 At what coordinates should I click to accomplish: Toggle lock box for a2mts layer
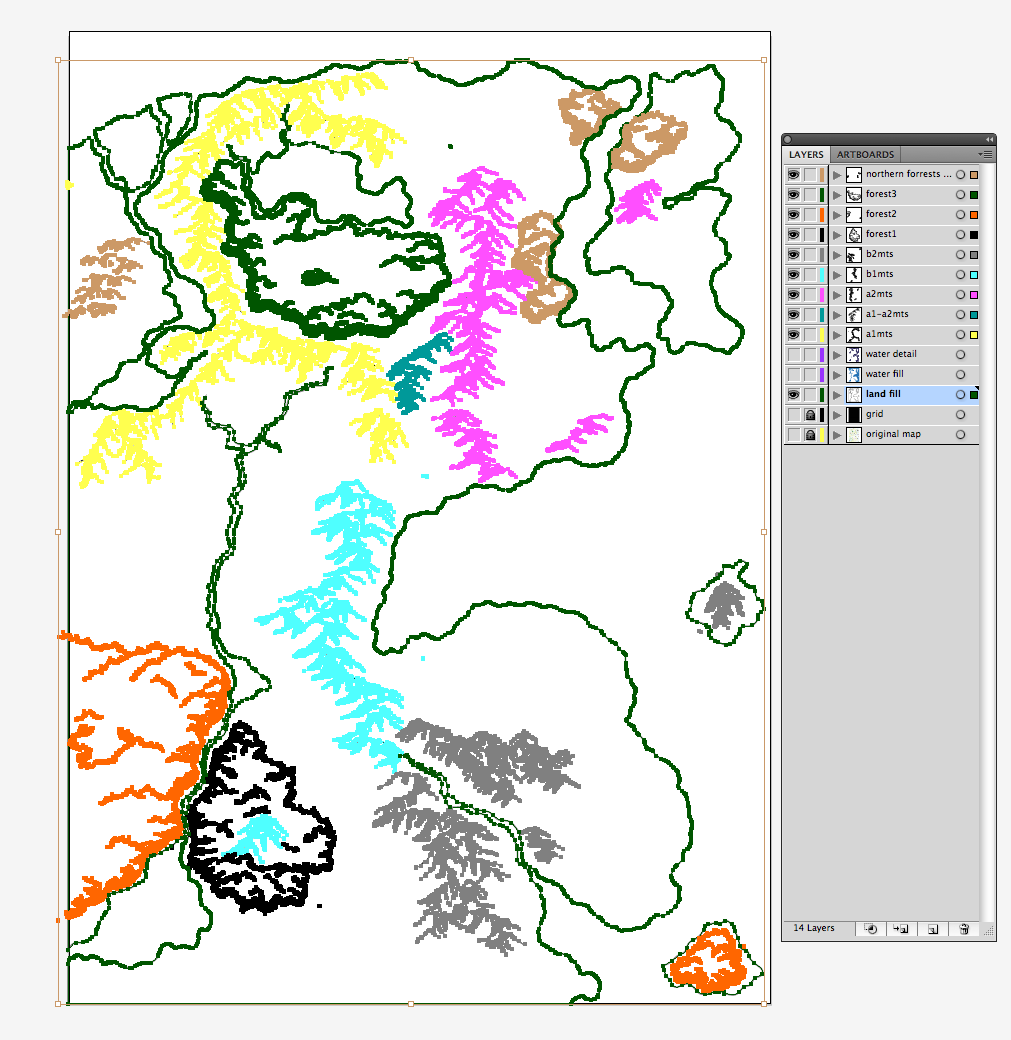click(x=810, y=294)
